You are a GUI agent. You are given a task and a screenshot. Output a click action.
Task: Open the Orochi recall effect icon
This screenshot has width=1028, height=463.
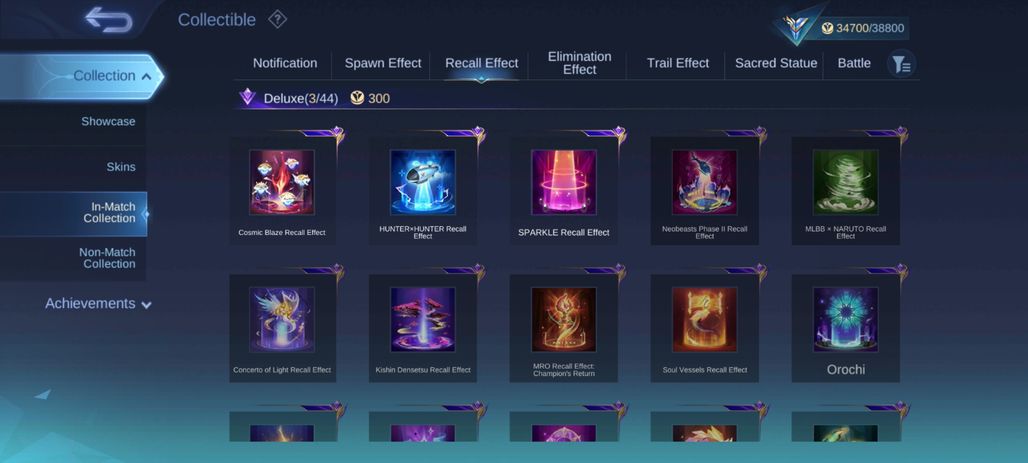pos(846,319)
